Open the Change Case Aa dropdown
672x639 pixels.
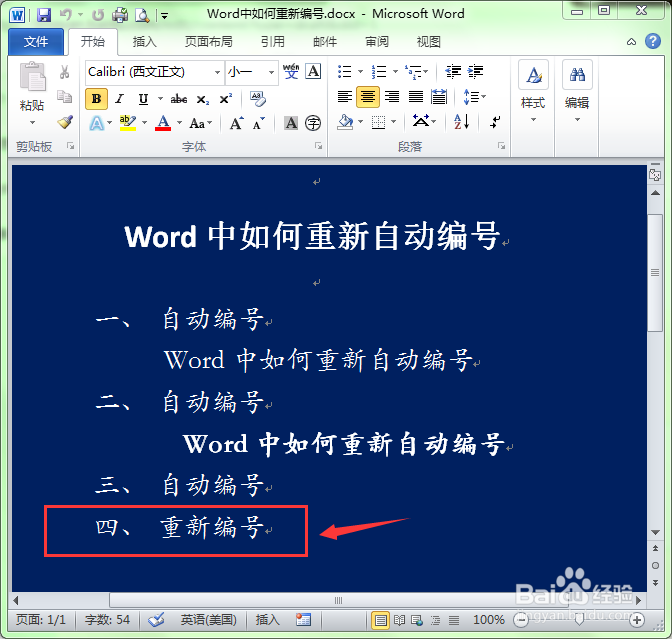coord(201,123)
